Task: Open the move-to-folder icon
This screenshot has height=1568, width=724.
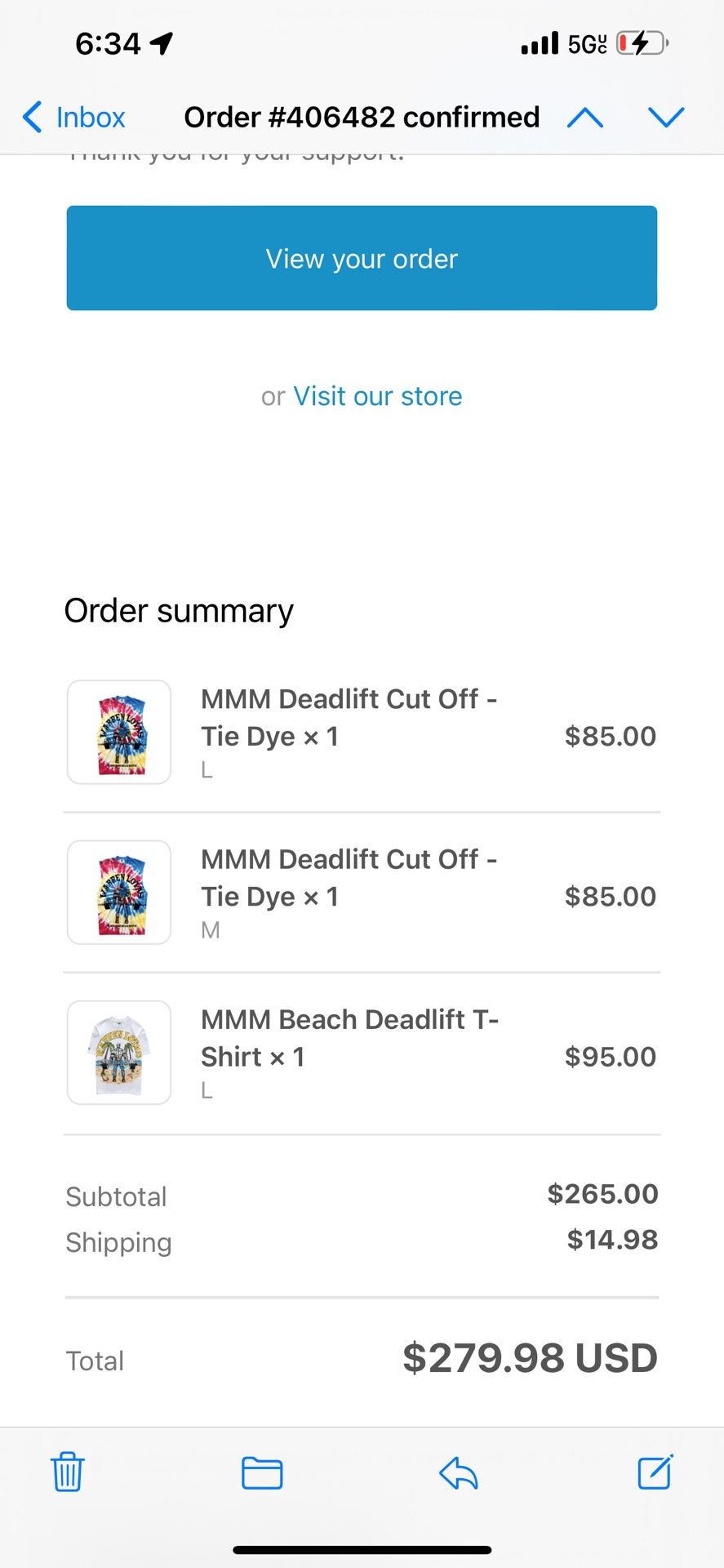Action: pyautogui.click(x=262, y=1472)
